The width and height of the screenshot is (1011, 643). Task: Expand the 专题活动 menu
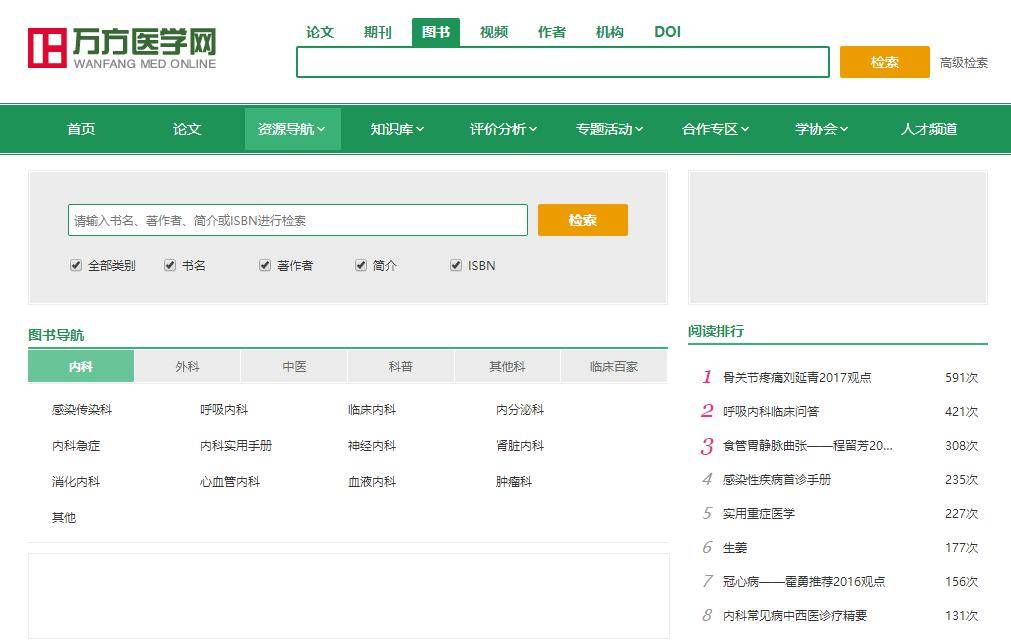coord(608,129)
